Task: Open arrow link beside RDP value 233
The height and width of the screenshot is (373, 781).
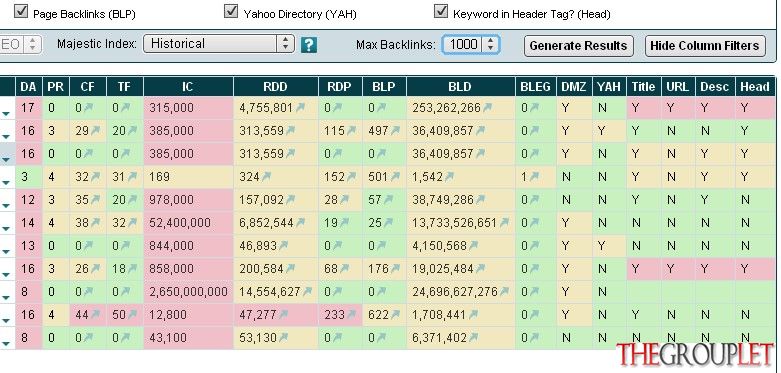Action: 352,315
